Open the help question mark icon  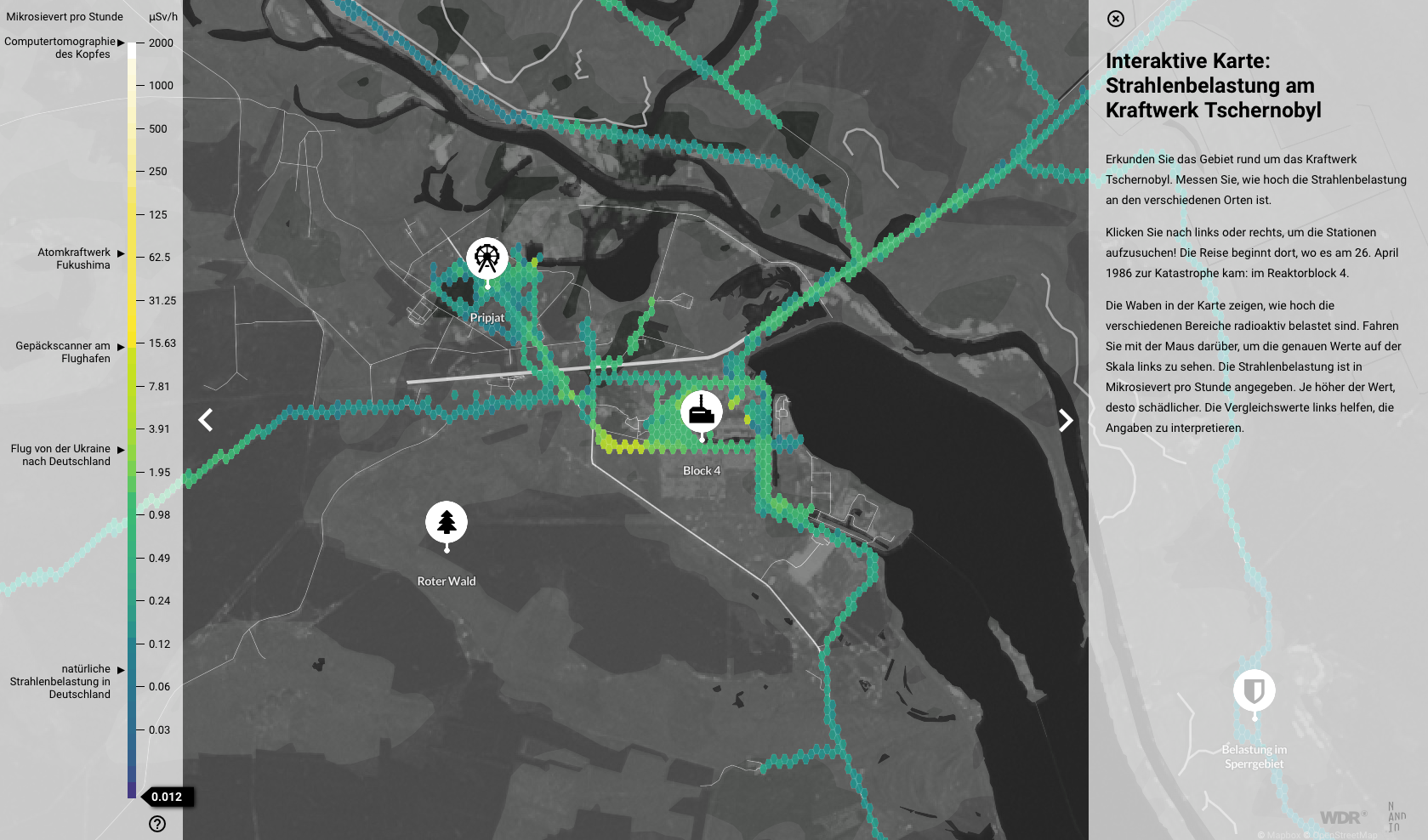coord(157,823)
